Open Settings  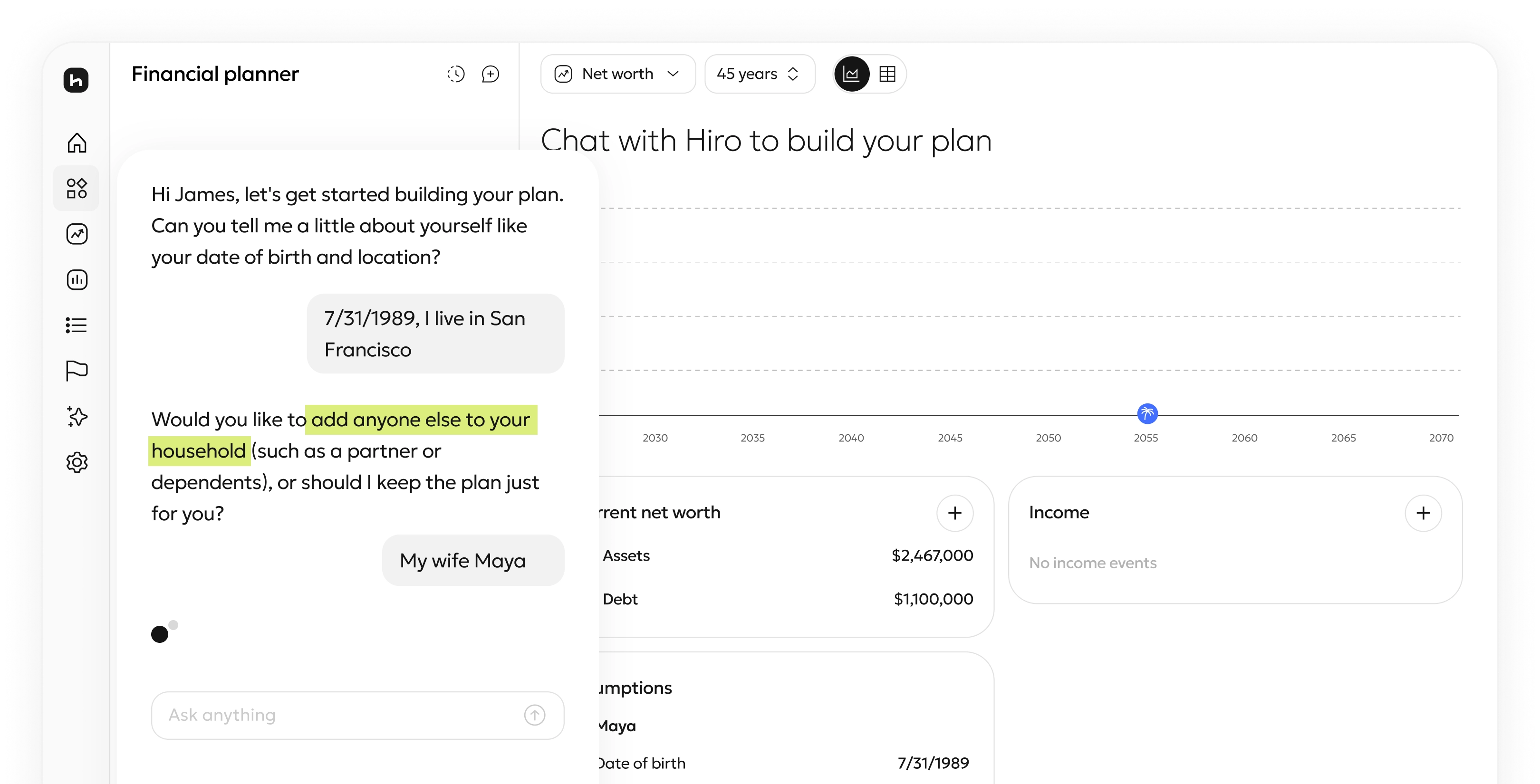[76, 462]
